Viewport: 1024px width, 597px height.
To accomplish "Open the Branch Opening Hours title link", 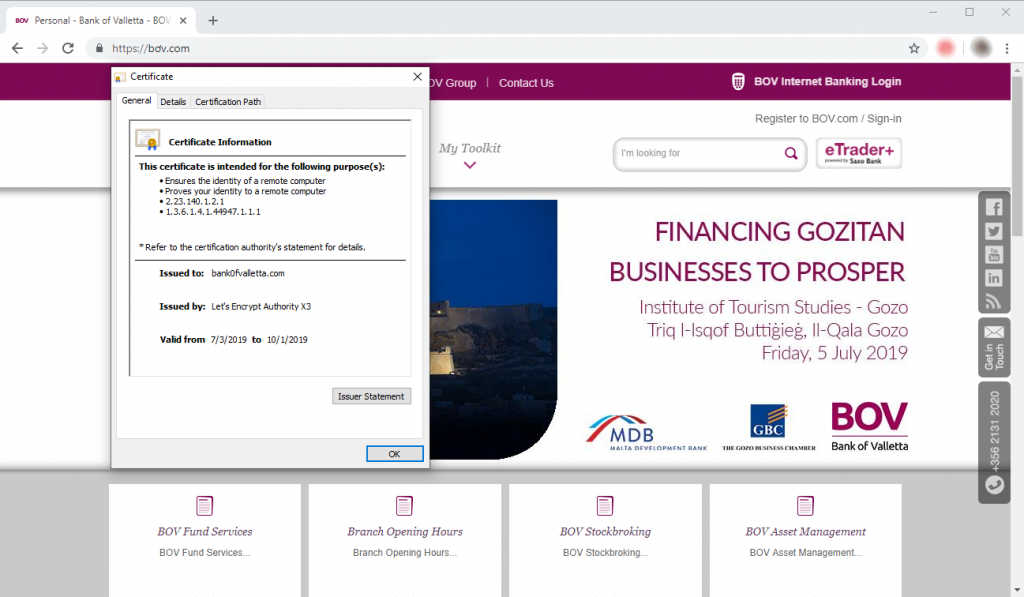I will tap(405, 532).
